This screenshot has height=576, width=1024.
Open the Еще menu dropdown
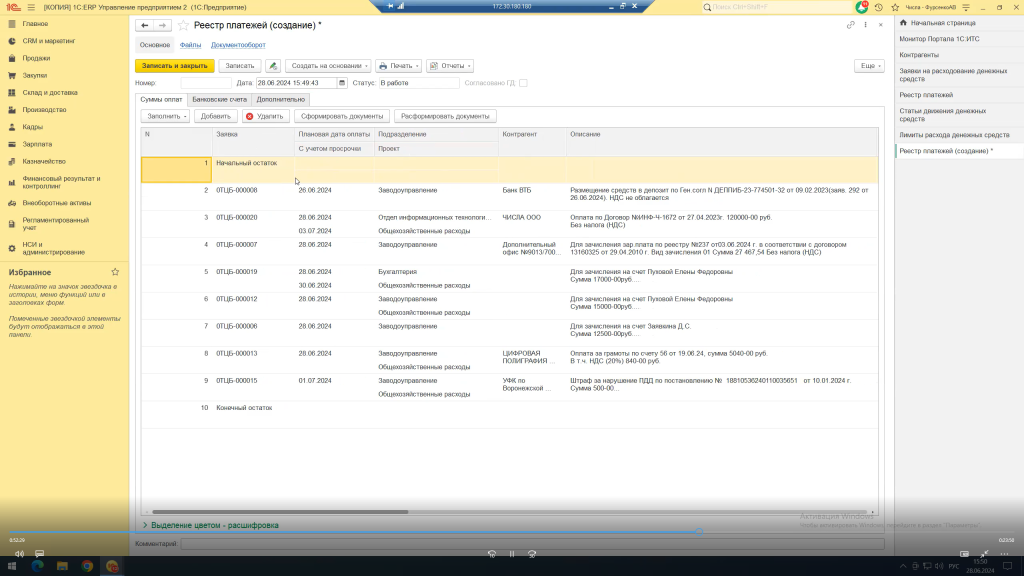(868, 66)
